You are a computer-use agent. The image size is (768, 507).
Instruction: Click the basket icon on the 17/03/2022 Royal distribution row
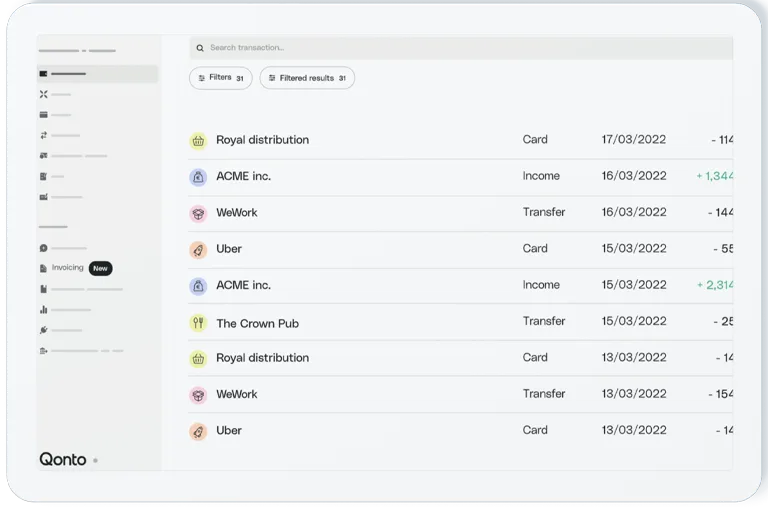coord(198,141)
